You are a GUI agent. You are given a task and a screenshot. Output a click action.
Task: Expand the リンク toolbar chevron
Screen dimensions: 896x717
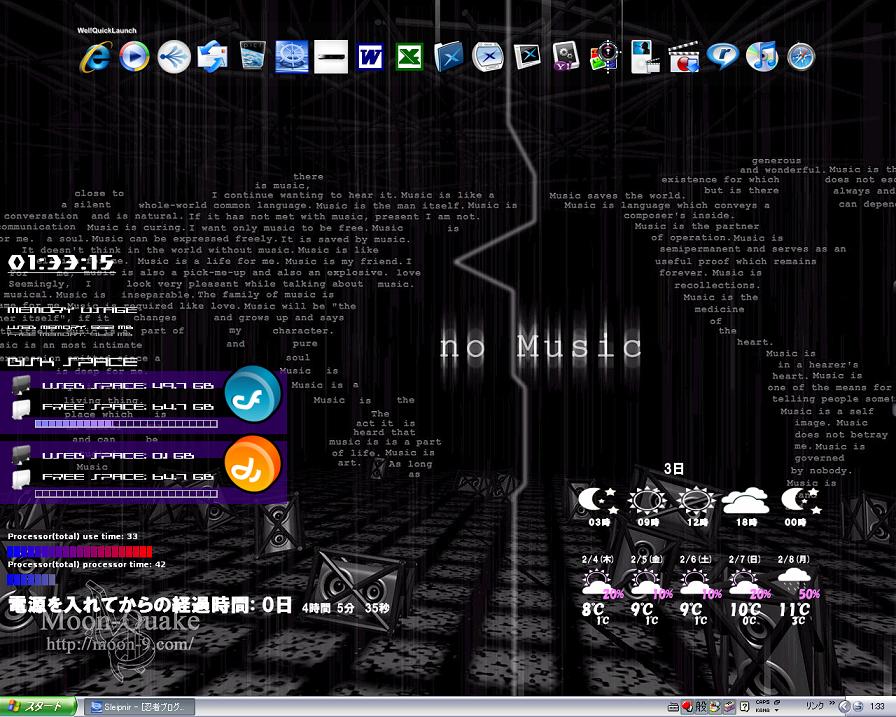coord(832,703)
